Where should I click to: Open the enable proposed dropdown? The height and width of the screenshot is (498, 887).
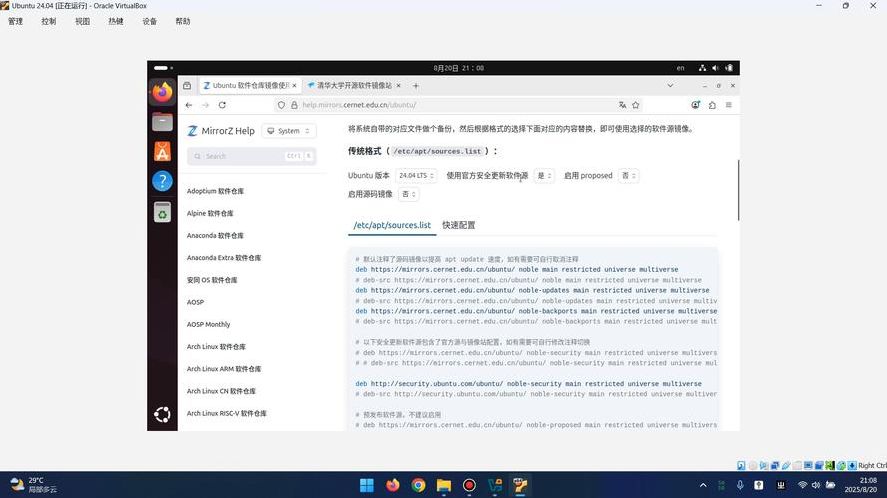pos(628,176)
